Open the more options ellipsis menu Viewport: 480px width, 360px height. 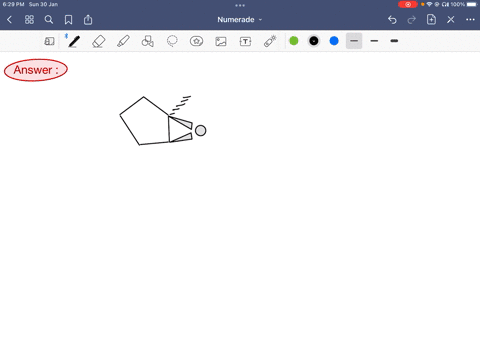coord(470,20)
